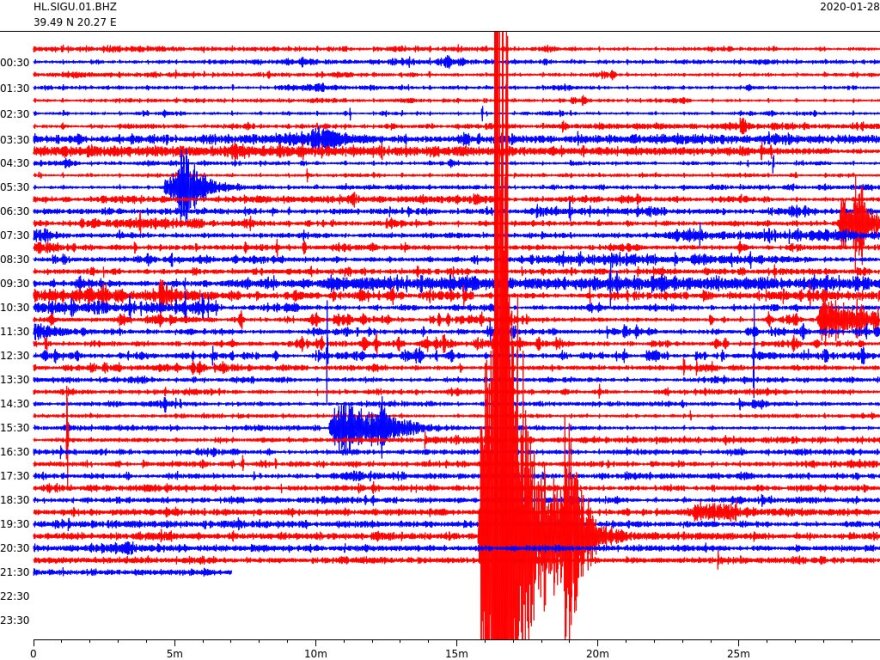The image size is (880, 660).
Task: Click the 2020-01-28 date label
Action: [x=849, y=6]
